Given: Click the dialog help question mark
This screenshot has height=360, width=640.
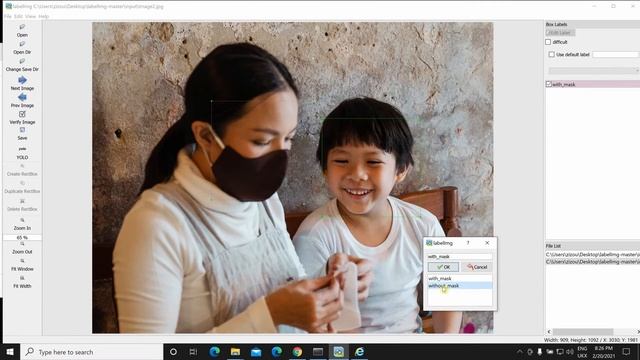Looking at the screenshot, I should click(x=468, y=243).
